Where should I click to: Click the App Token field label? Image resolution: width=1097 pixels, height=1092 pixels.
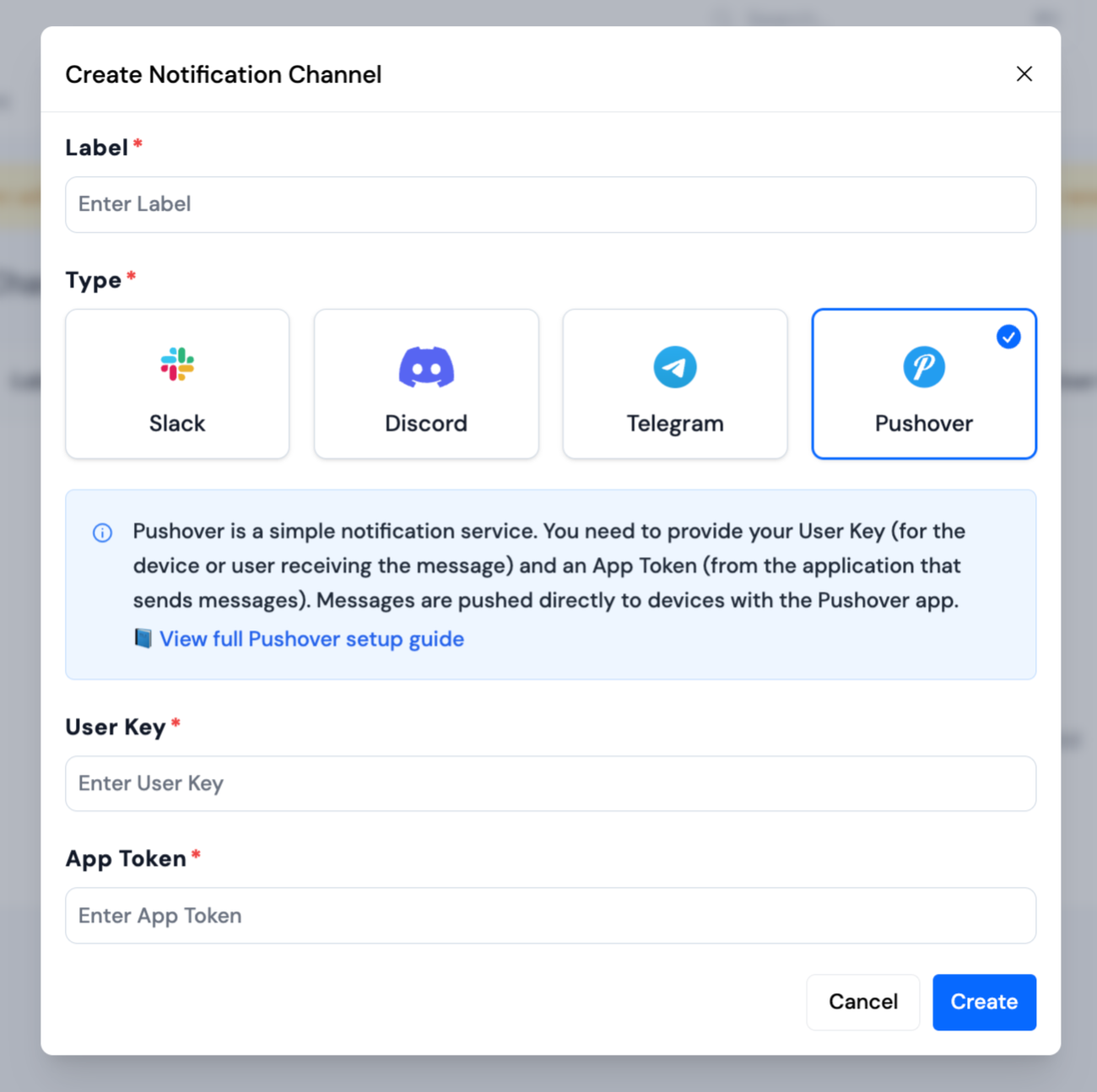pos(126,858)
